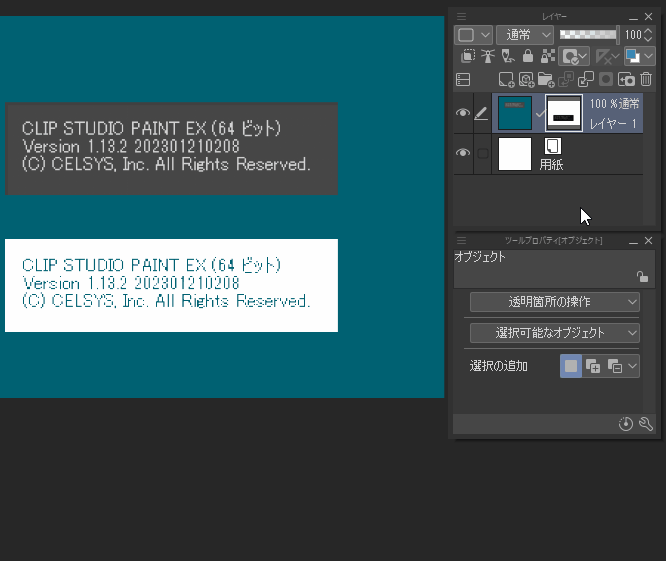The width and height of the screenshot is (666, 561).
Task: Toggle Clip to Layer Below icon
Action: [x=468, y=56]
